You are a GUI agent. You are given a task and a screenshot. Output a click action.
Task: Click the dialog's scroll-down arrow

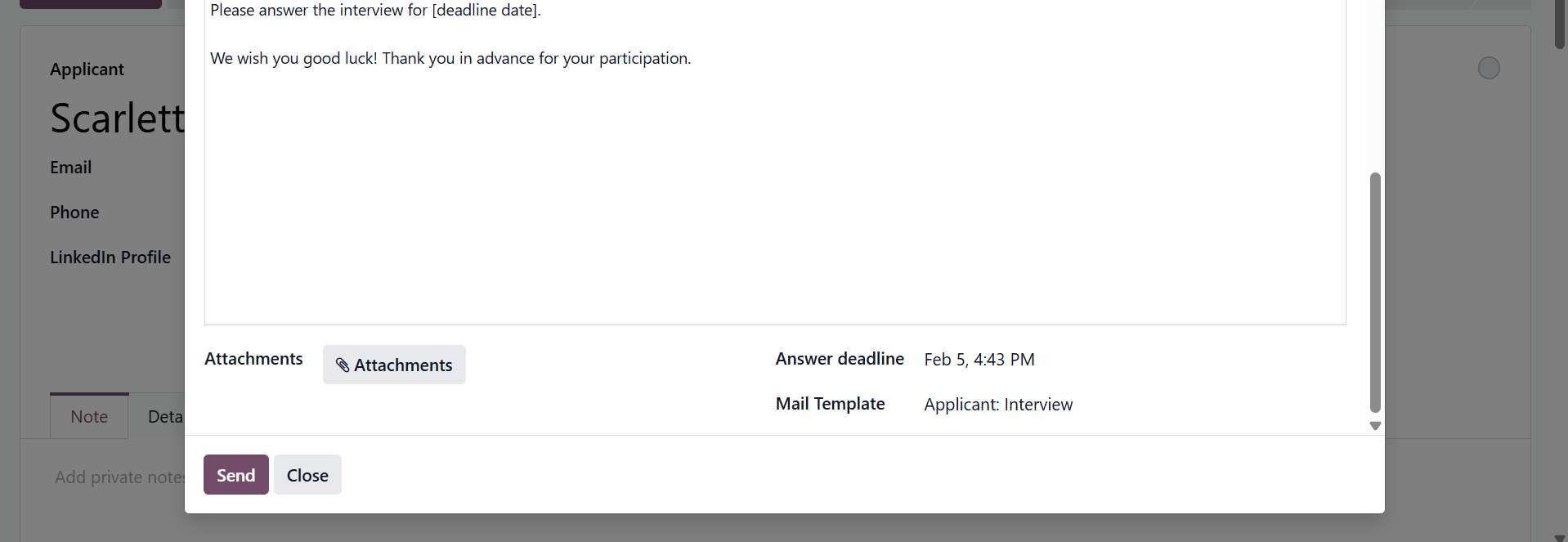[x=1375, y=426]
